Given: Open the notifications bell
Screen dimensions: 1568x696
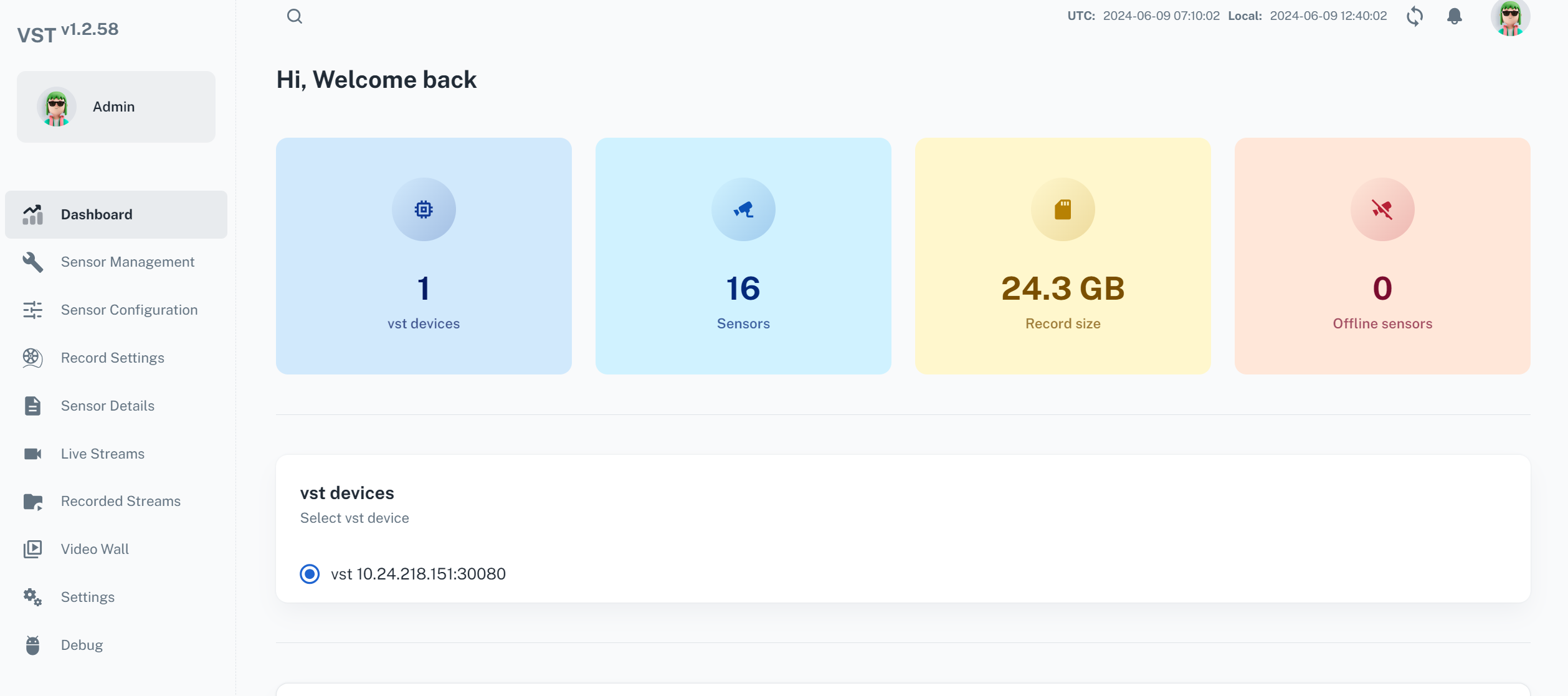Looking at the screenshot, I should pos(1454,16).
